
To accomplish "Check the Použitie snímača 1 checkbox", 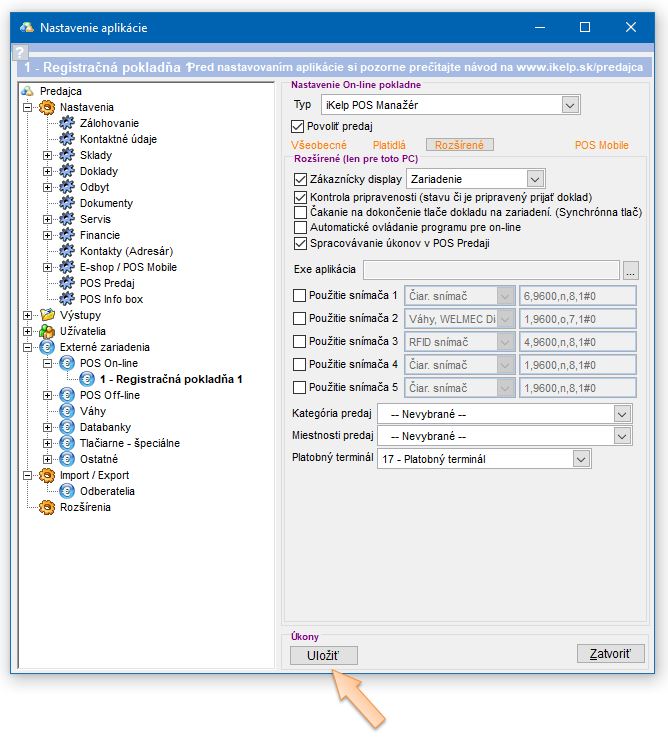I will pos(300,296).
